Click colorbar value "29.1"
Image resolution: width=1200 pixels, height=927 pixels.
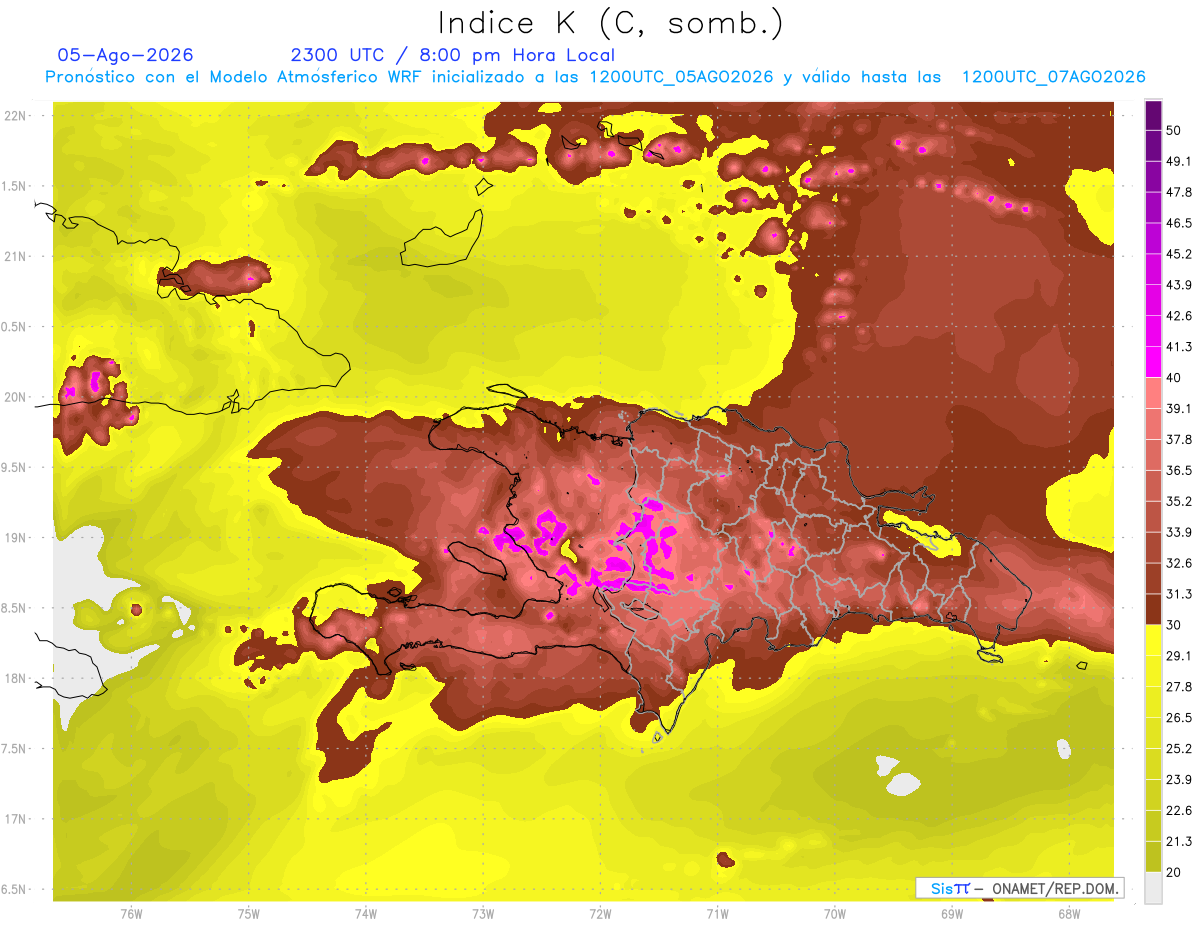[x=1179, y=656]
